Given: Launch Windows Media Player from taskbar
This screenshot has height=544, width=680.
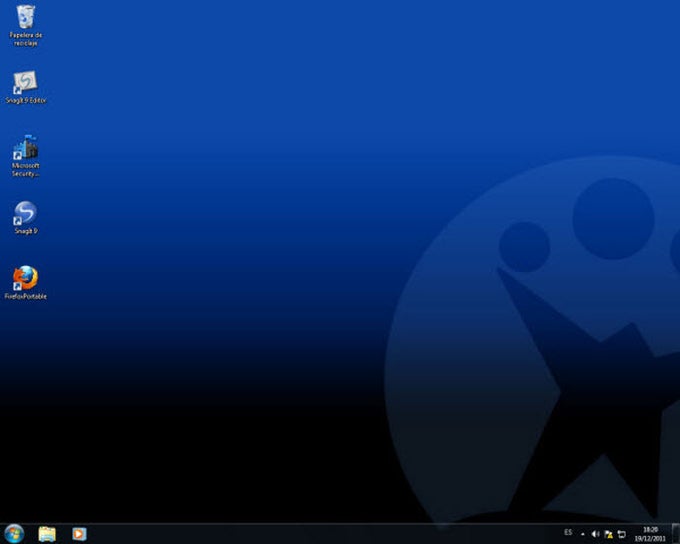Looking at the screenshot, I should point(79,534).
